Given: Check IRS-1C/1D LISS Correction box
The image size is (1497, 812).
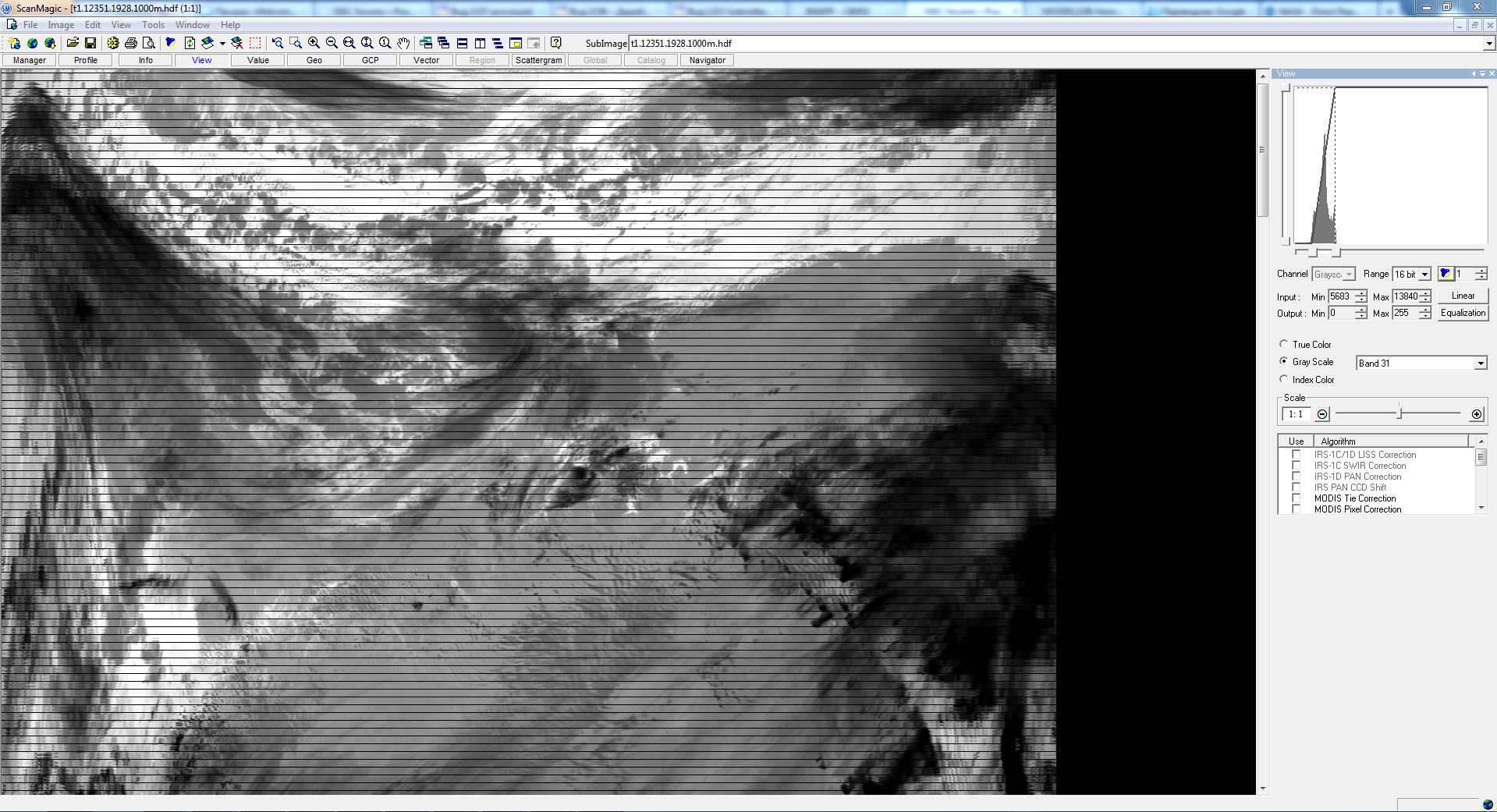Looking at the screenshot, I should [x=1297, y=455].
